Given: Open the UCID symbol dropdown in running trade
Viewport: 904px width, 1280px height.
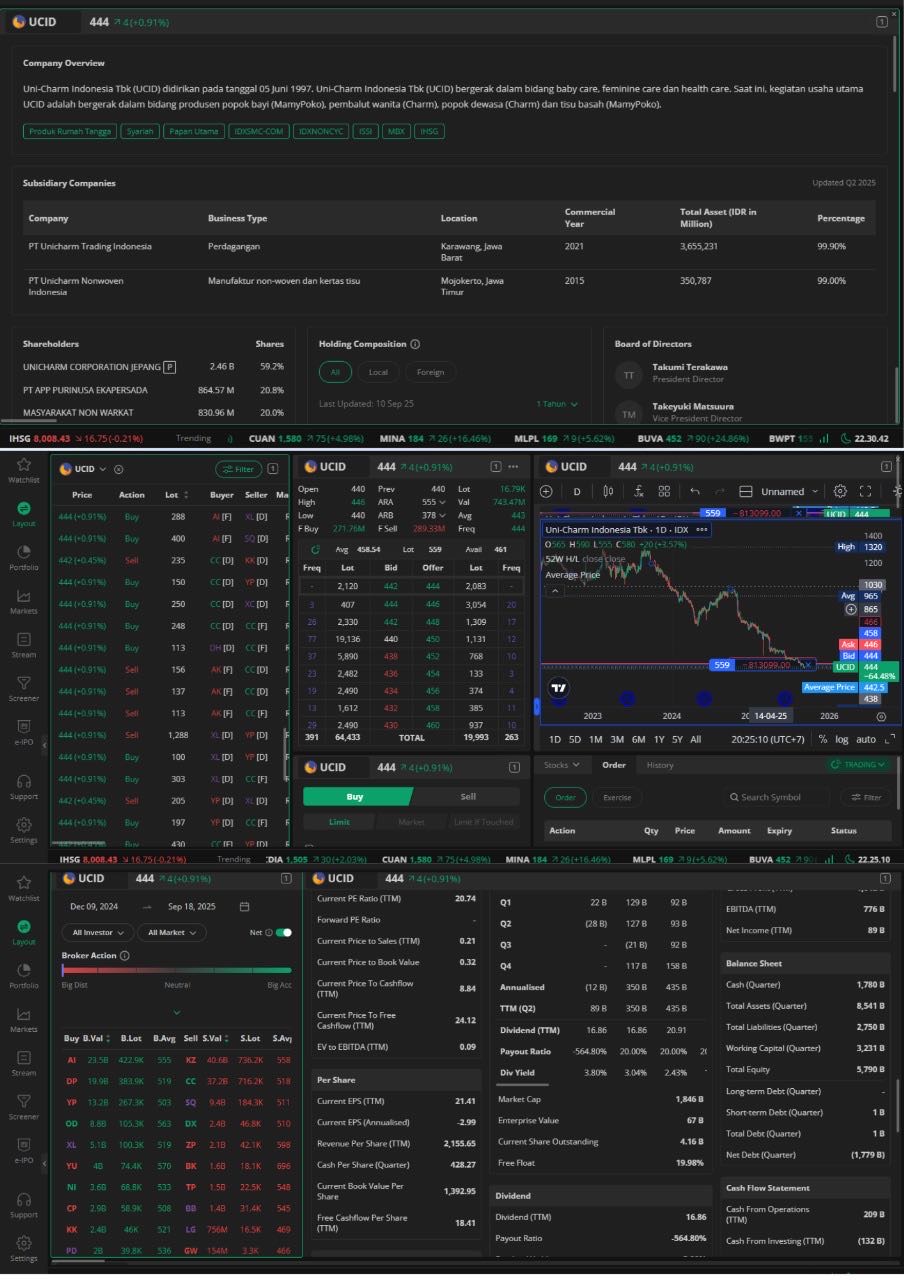Looking at the screenshot, I should coord(83,469).
